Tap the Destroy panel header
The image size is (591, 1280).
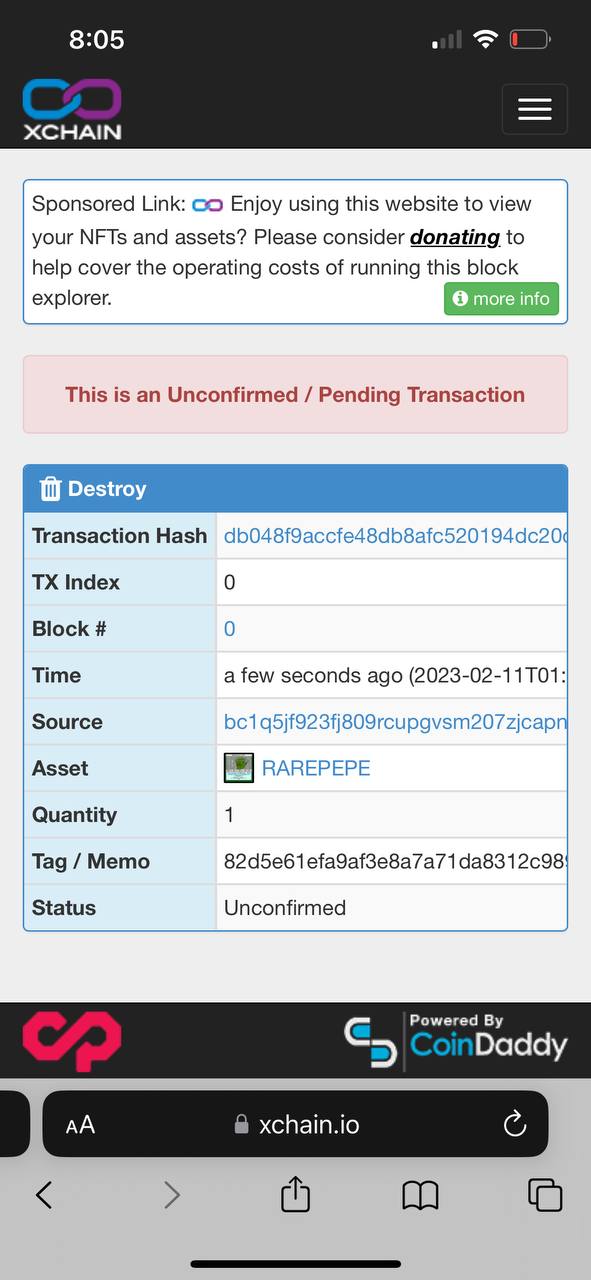(295, 489)
